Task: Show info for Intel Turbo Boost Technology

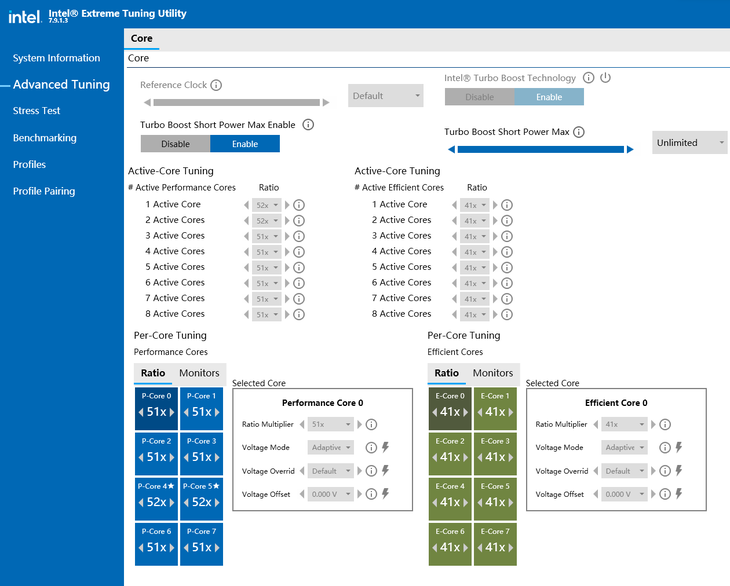Action: click(x=588, y=78)
